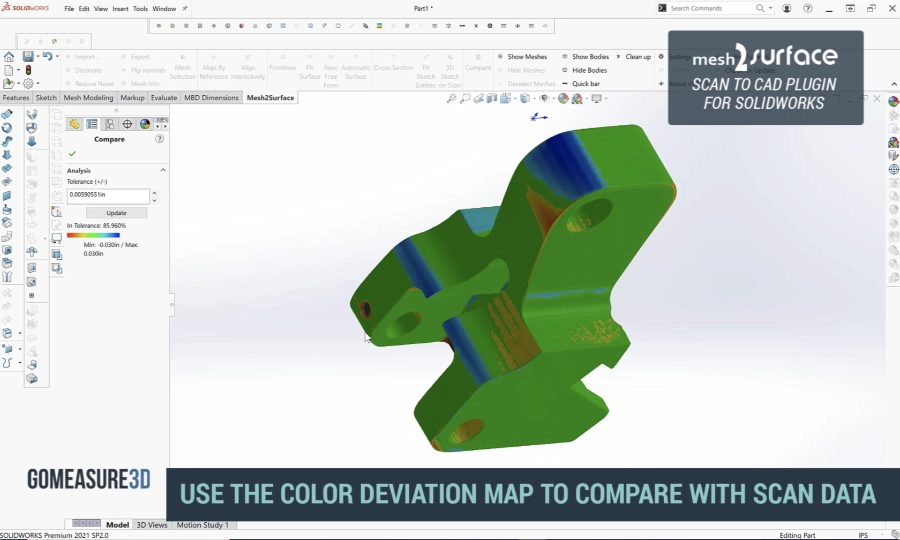
Task: Collapse the Analysis section
Action: click(163, 171)
